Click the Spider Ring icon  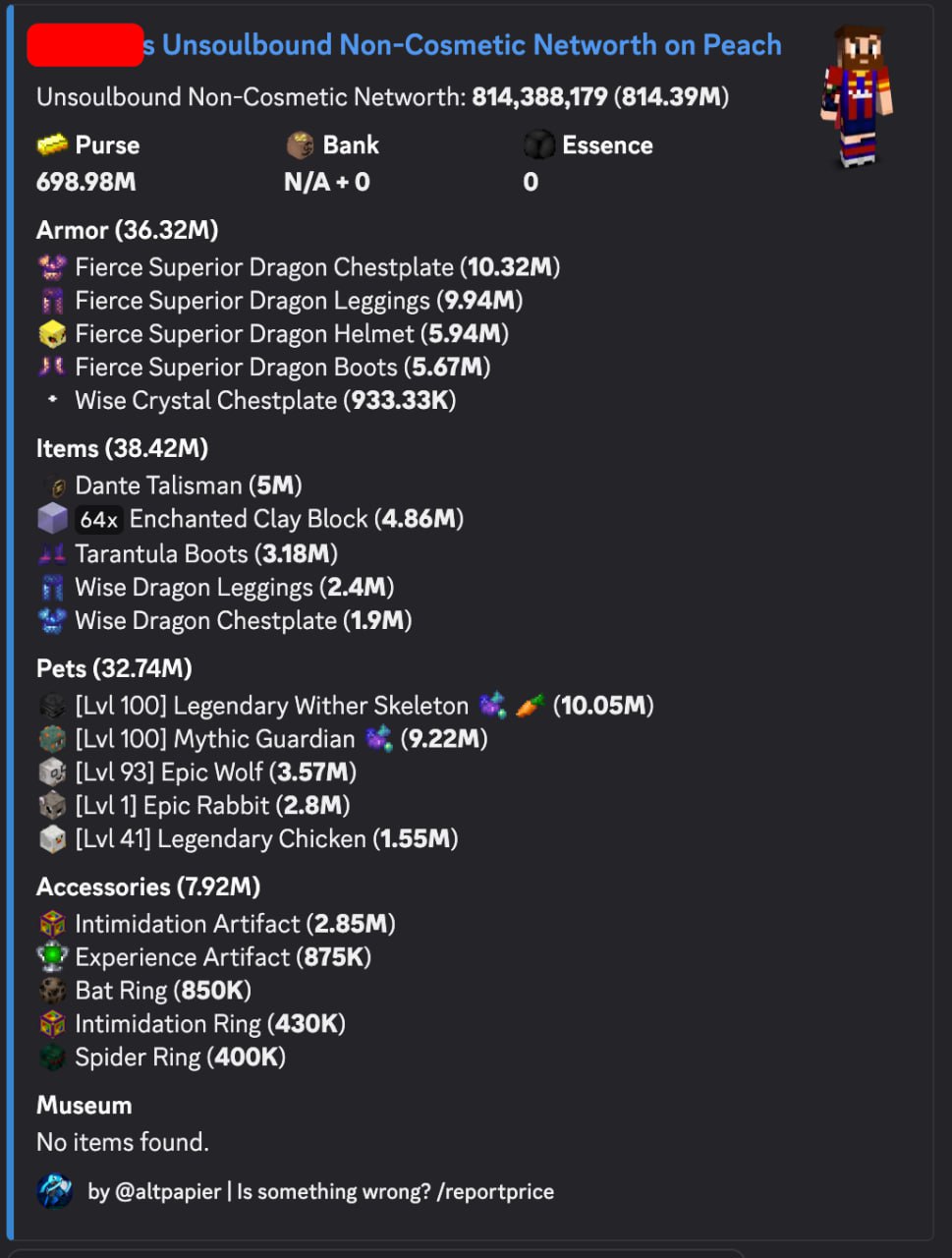[52, 1058]
